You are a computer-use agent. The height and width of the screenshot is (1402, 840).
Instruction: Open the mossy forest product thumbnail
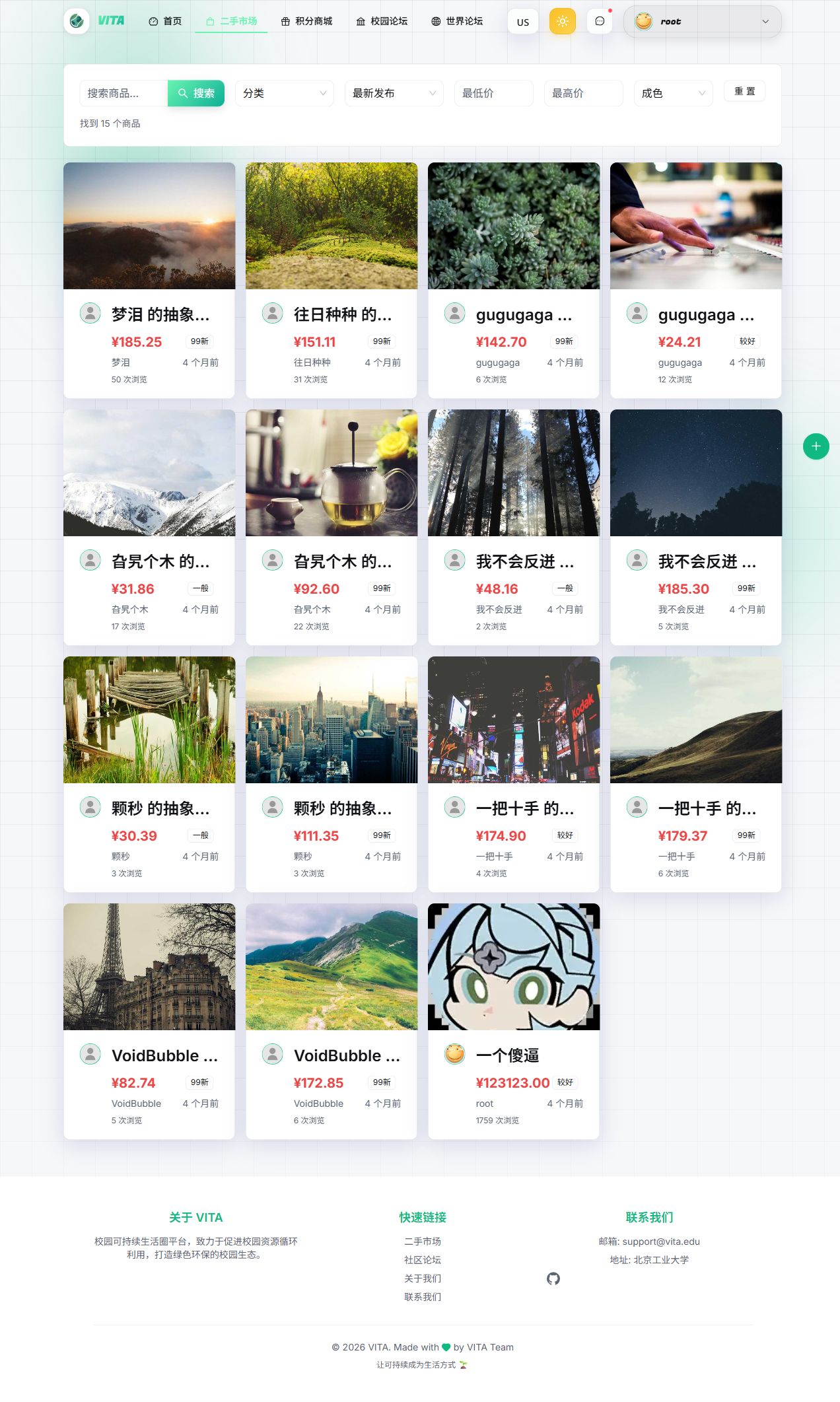point(332,226)
